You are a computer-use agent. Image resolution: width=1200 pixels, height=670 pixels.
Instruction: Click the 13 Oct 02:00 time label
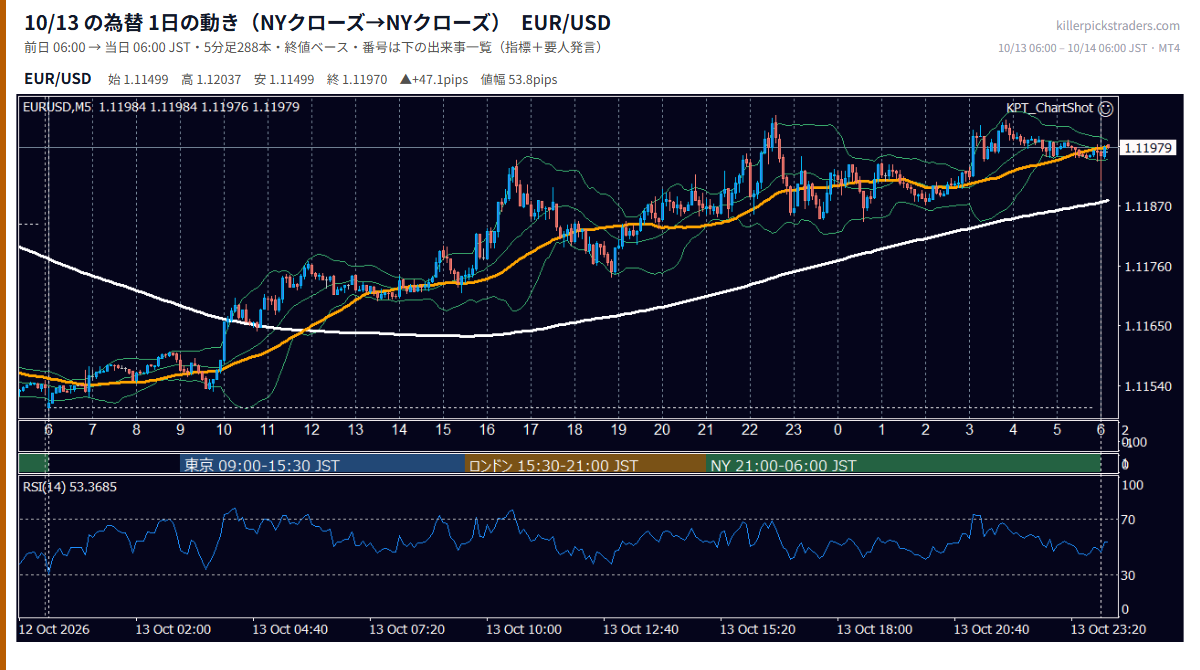coord(174,630)
